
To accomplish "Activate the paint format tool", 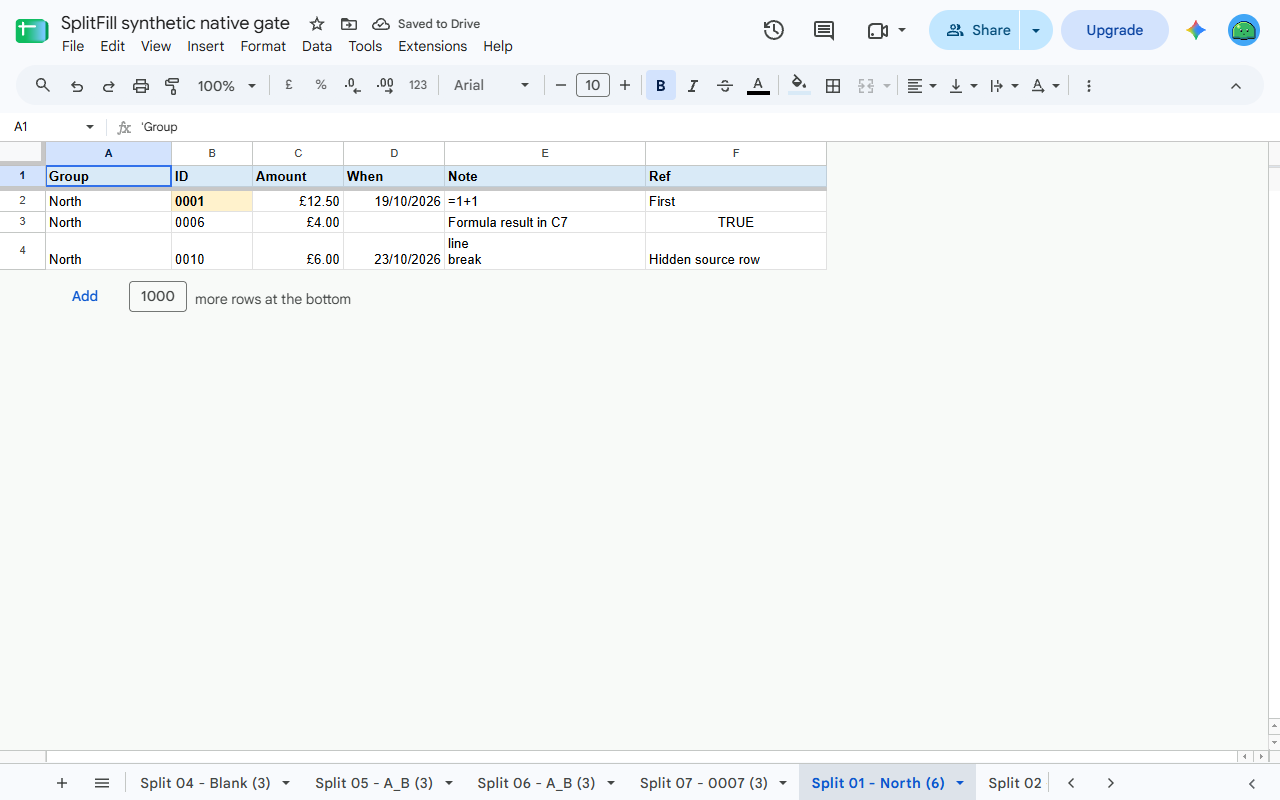I will coord(172,86).
